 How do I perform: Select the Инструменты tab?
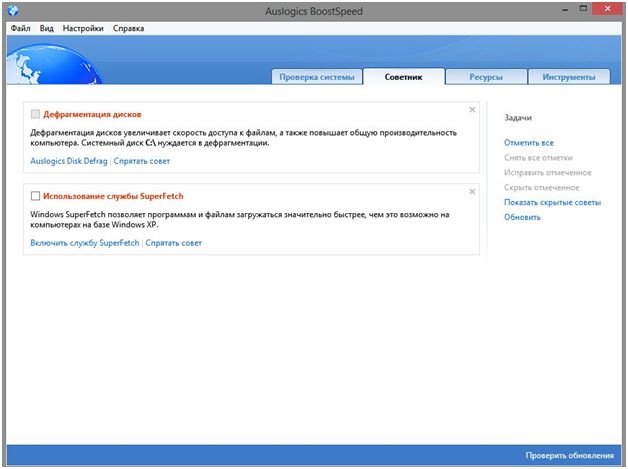[569, 77]
